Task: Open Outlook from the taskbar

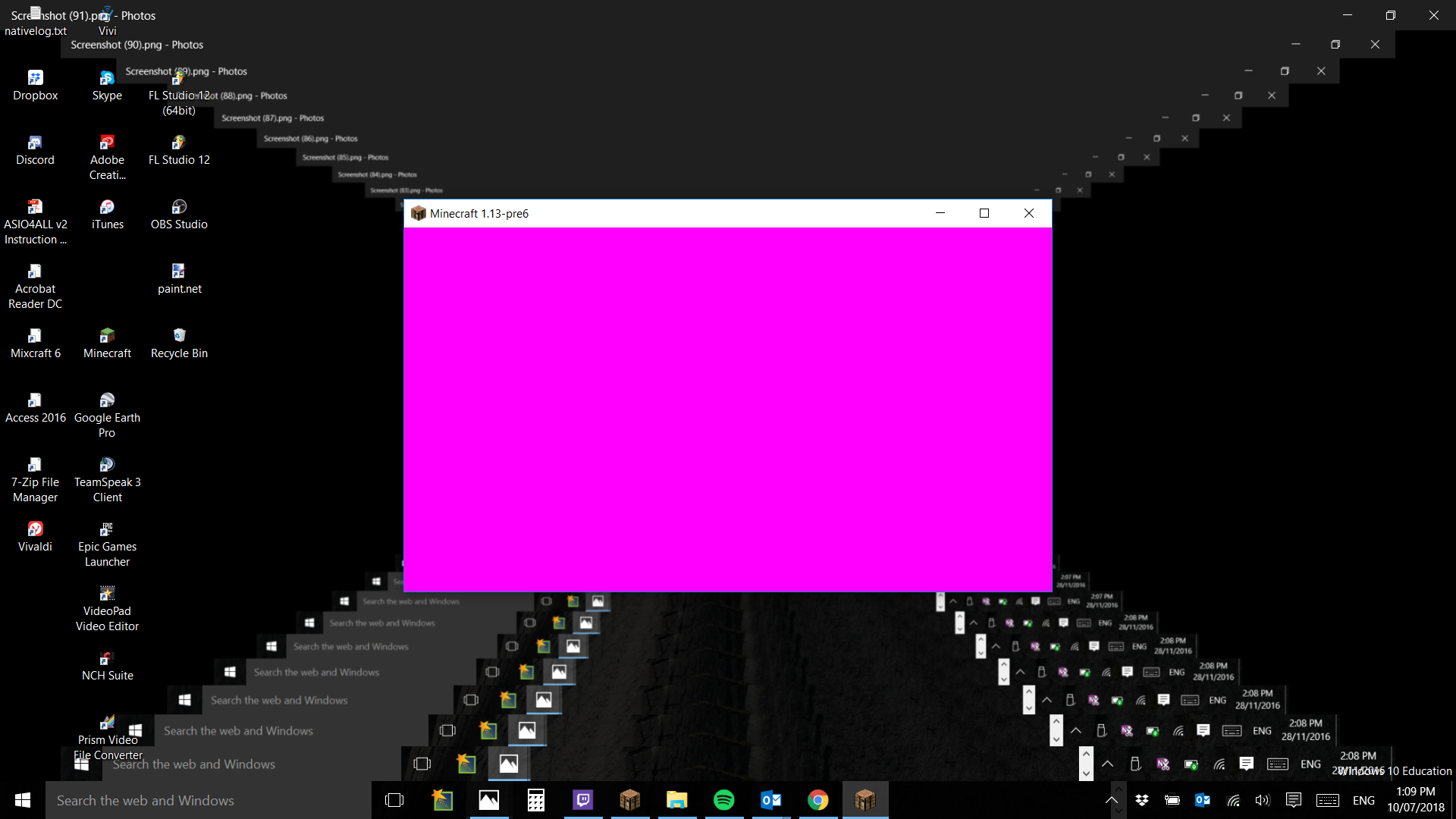Action: (x=770, y=800)
